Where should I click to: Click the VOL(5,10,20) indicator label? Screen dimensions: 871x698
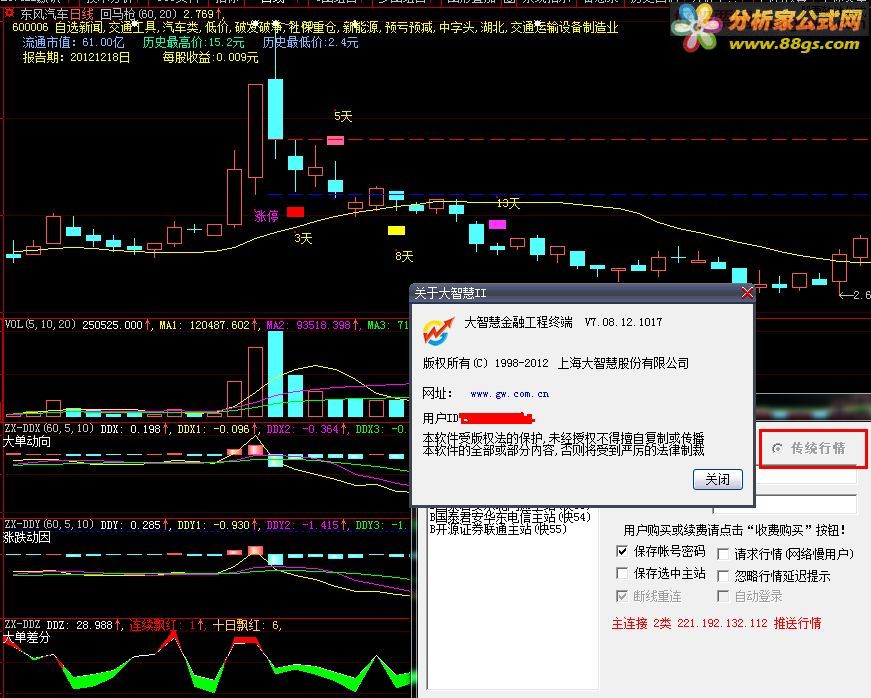(x=40, y=324)
